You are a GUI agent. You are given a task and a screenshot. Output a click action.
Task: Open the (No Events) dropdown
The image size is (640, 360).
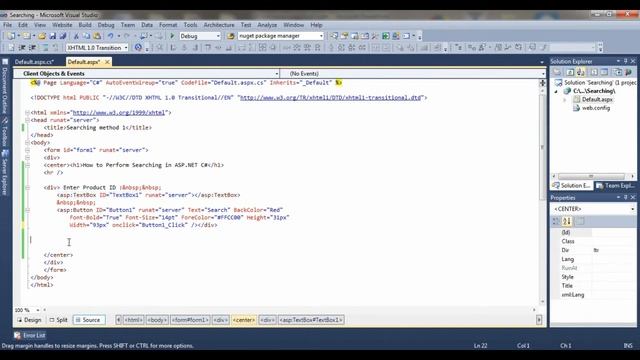click(x=543, y=73)
